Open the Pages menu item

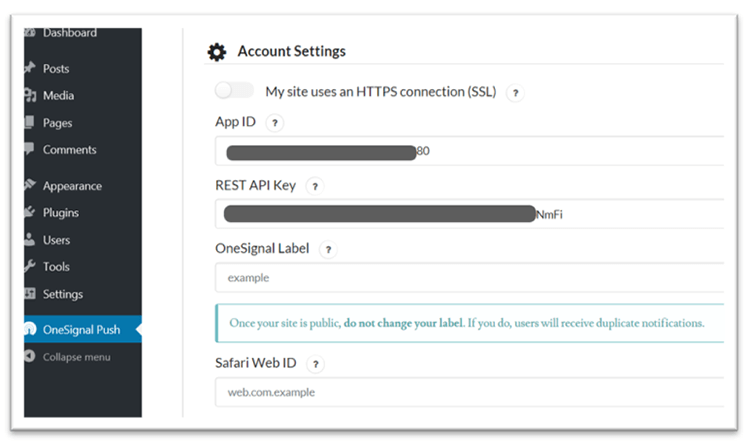(x=57, y=123)
